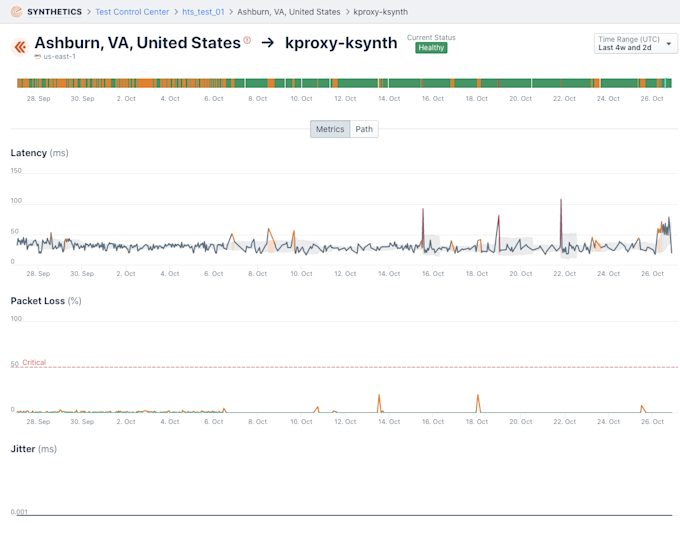This screenshot has width=680, height=536.
Task: Click the 0.001 value on Jitter axis
Action: 19,512
